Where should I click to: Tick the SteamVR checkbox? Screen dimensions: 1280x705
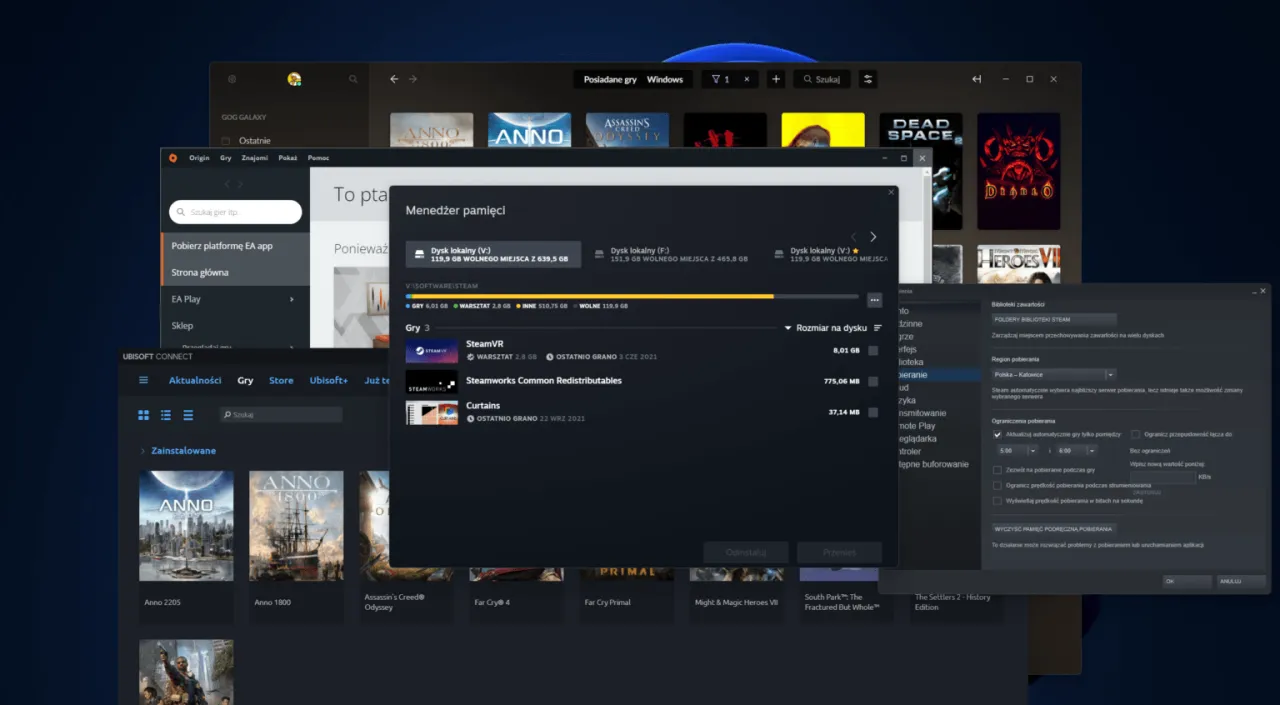874,351
